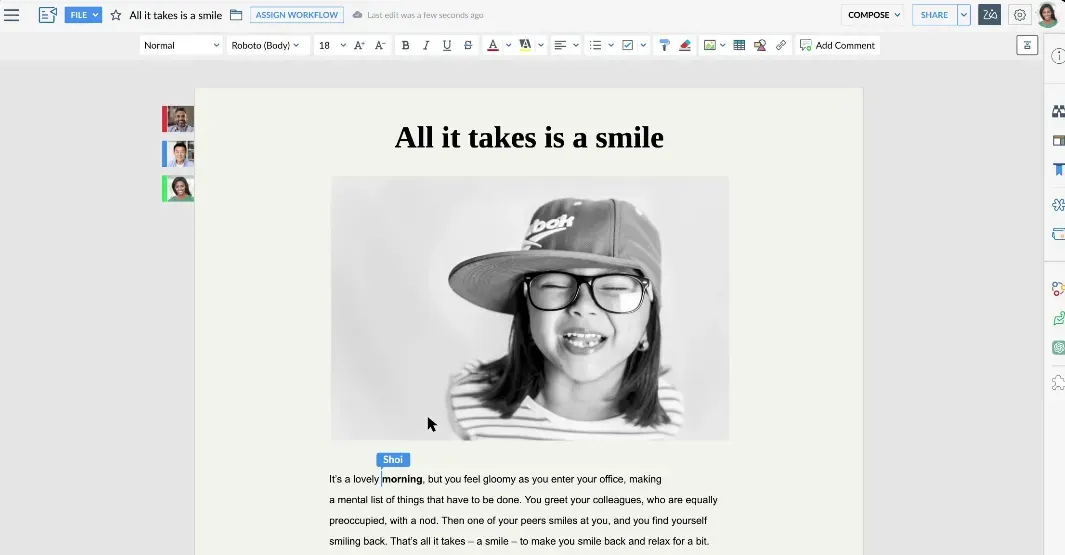Click the strikethrough icon
Screen dimensions: 1065x555
pos(468,45)
